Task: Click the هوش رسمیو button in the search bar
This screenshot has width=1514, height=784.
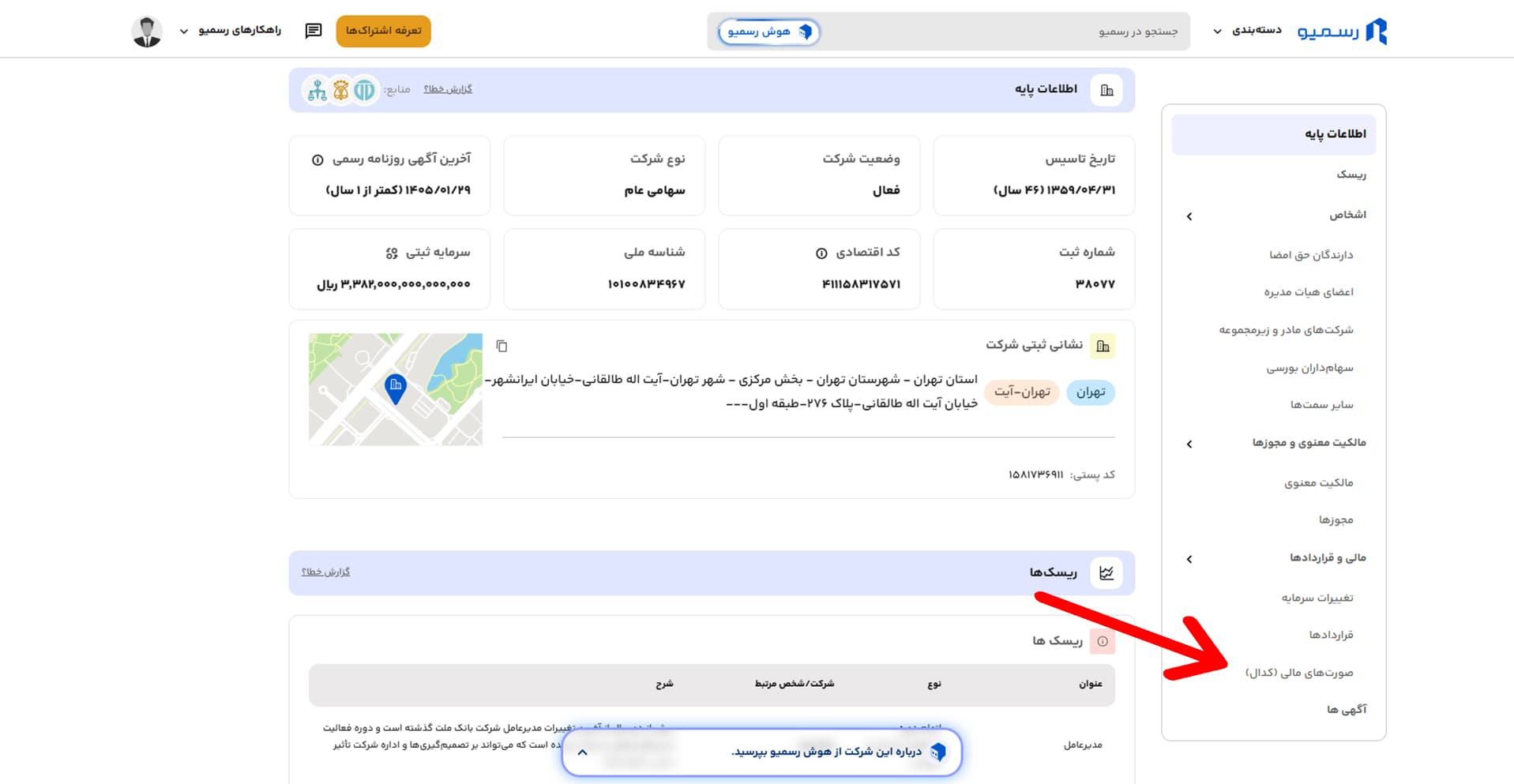Action: tap(769, 32)
